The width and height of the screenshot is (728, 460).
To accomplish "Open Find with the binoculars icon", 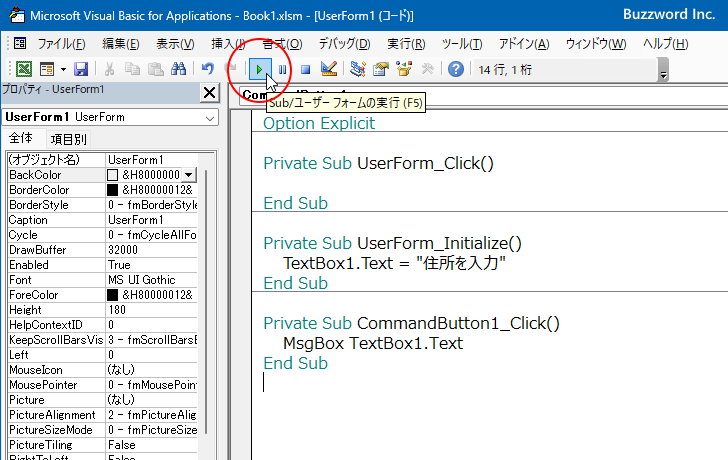I will point(178,69).
